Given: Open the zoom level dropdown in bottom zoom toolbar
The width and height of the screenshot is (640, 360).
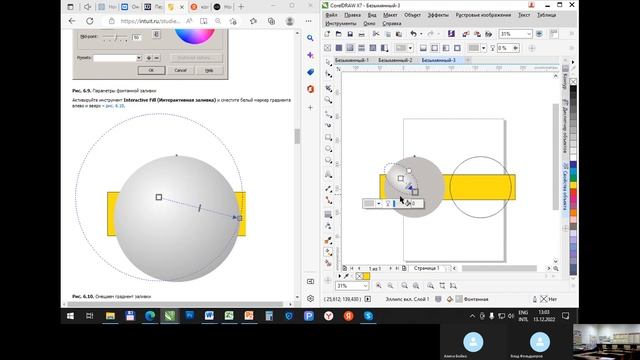Looking at the screenshot, I should (x=365, y=286).
